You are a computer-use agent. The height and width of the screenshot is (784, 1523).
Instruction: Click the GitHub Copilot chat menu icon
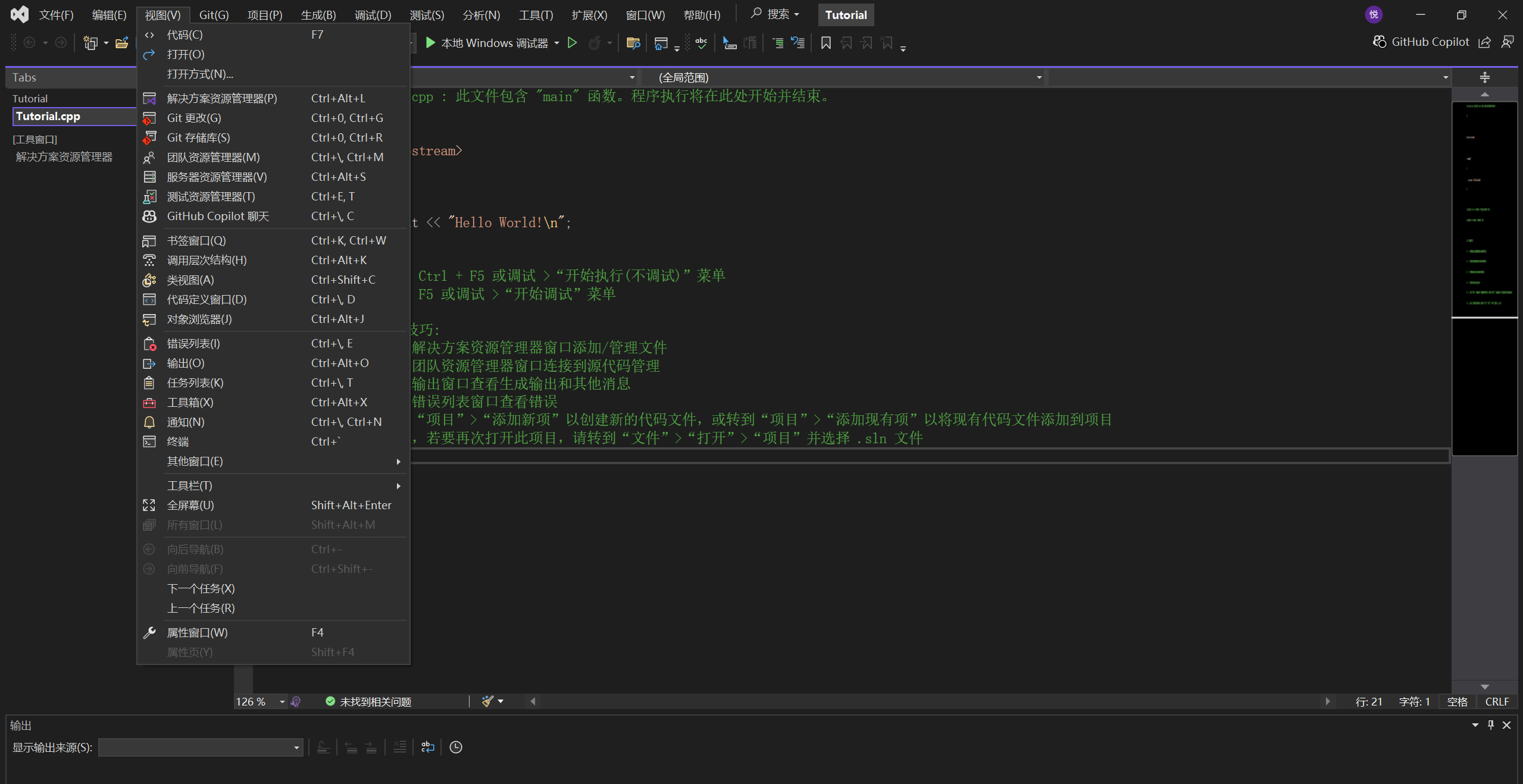pyautogui.click(x=149, y=216)
